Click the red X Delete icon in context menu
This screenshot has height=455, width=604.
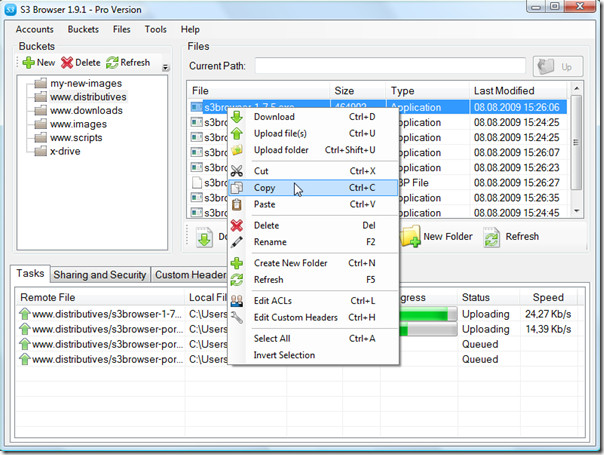coord(237,225)
